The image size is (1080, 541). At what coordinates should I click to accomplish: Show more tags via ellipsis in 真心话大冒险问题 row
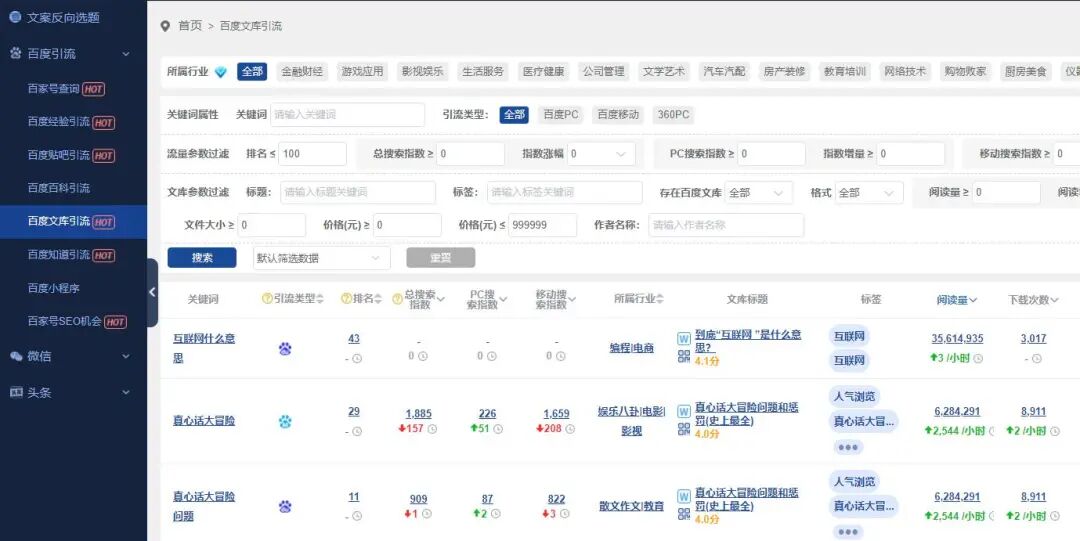(x=848, y=532)
